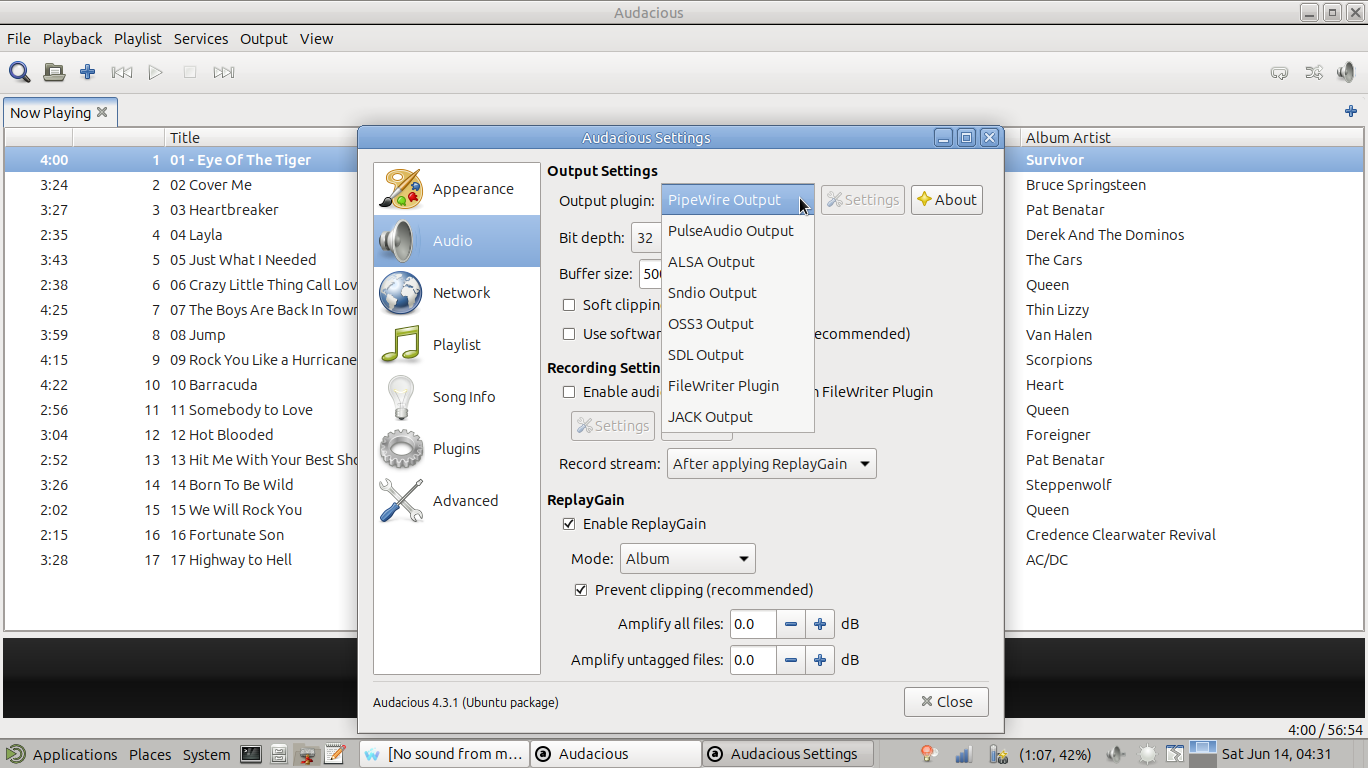Skip to next track in toolbar
The image size is (1368, 768).
coord(224,72)
